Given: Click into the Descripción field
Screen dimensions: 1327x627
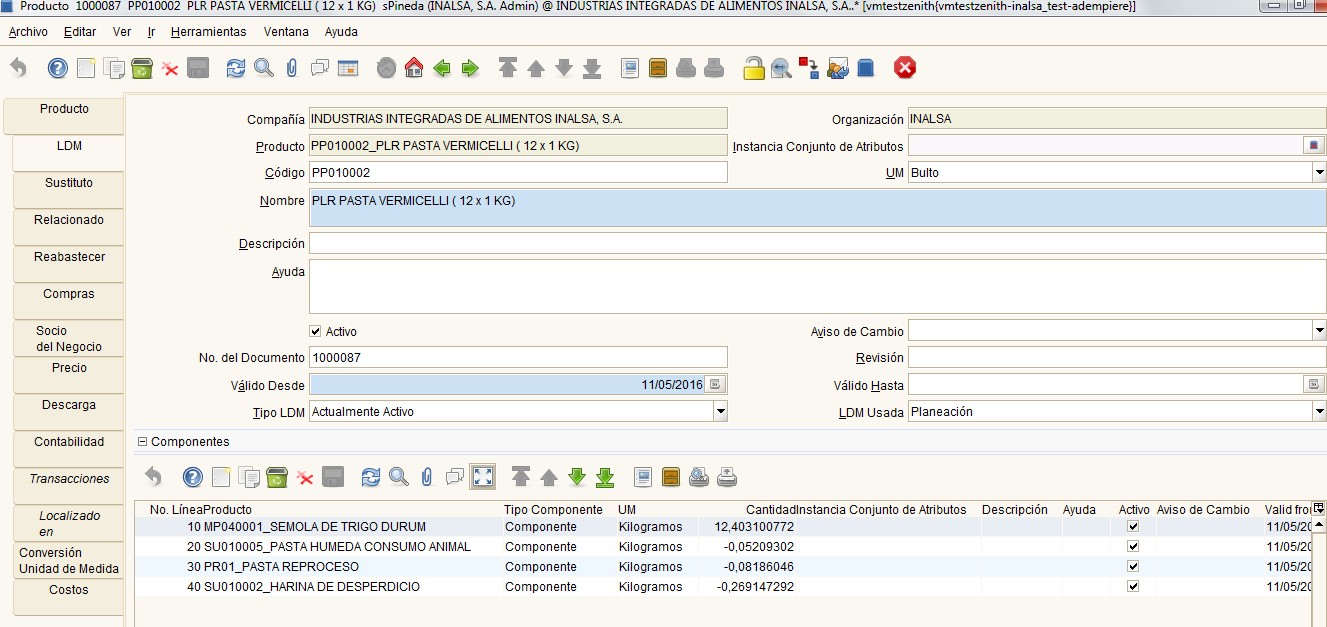Looking at the screenshot, I should (x=817, y=244).
